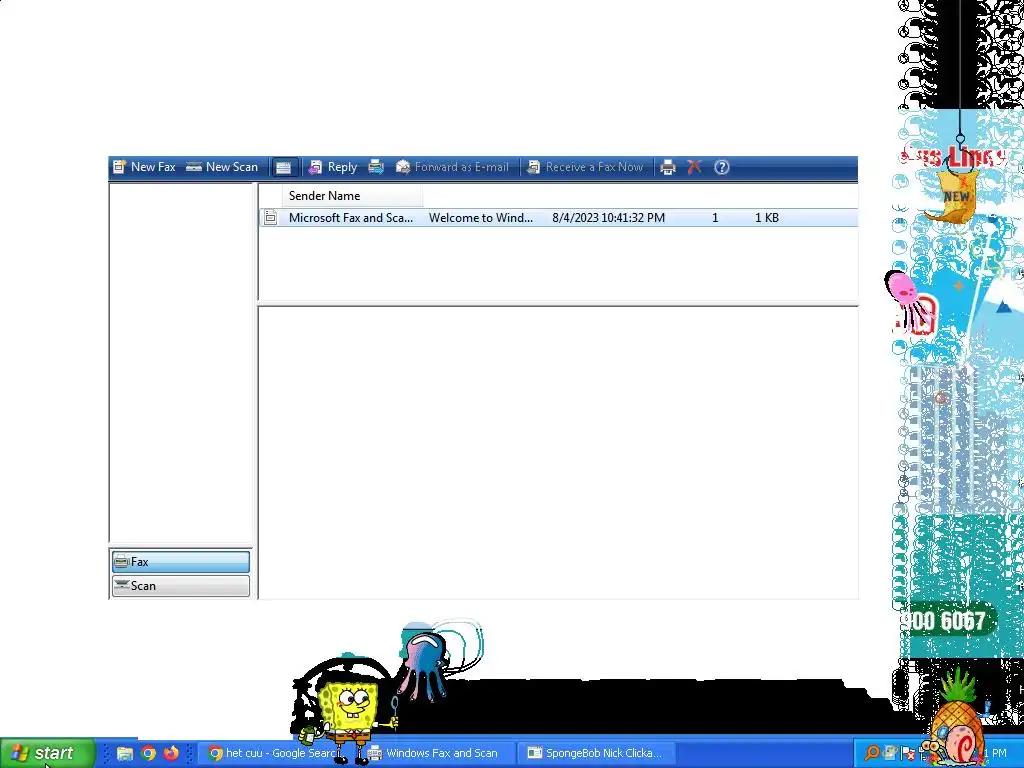Click the forward as fax icon beside Reply

coord(376,167)
